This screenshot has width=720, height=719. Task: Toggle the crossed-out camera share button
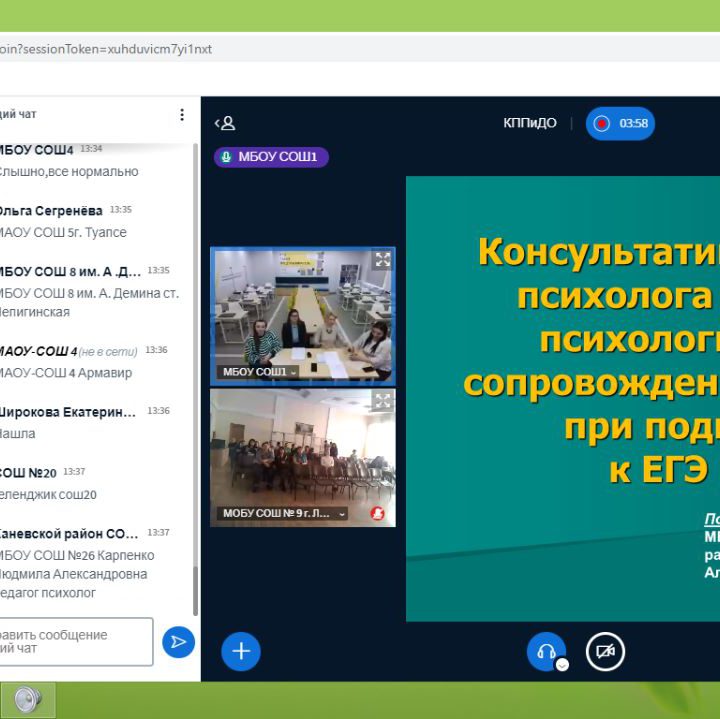pyautogui.click(x=604, y=651)
